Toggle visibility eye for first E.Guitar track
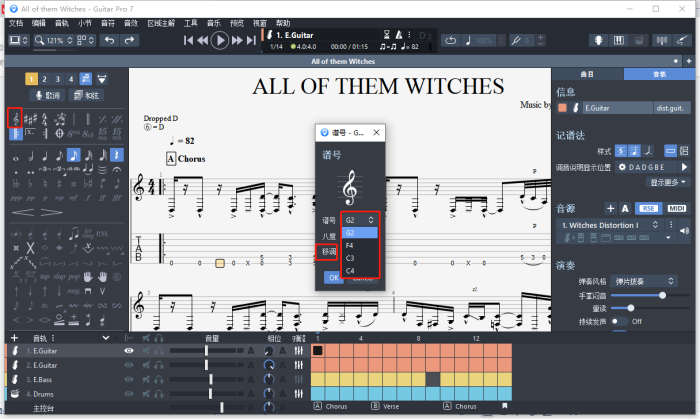The width and height of the screenshot is (700, 419). point(128,351)
